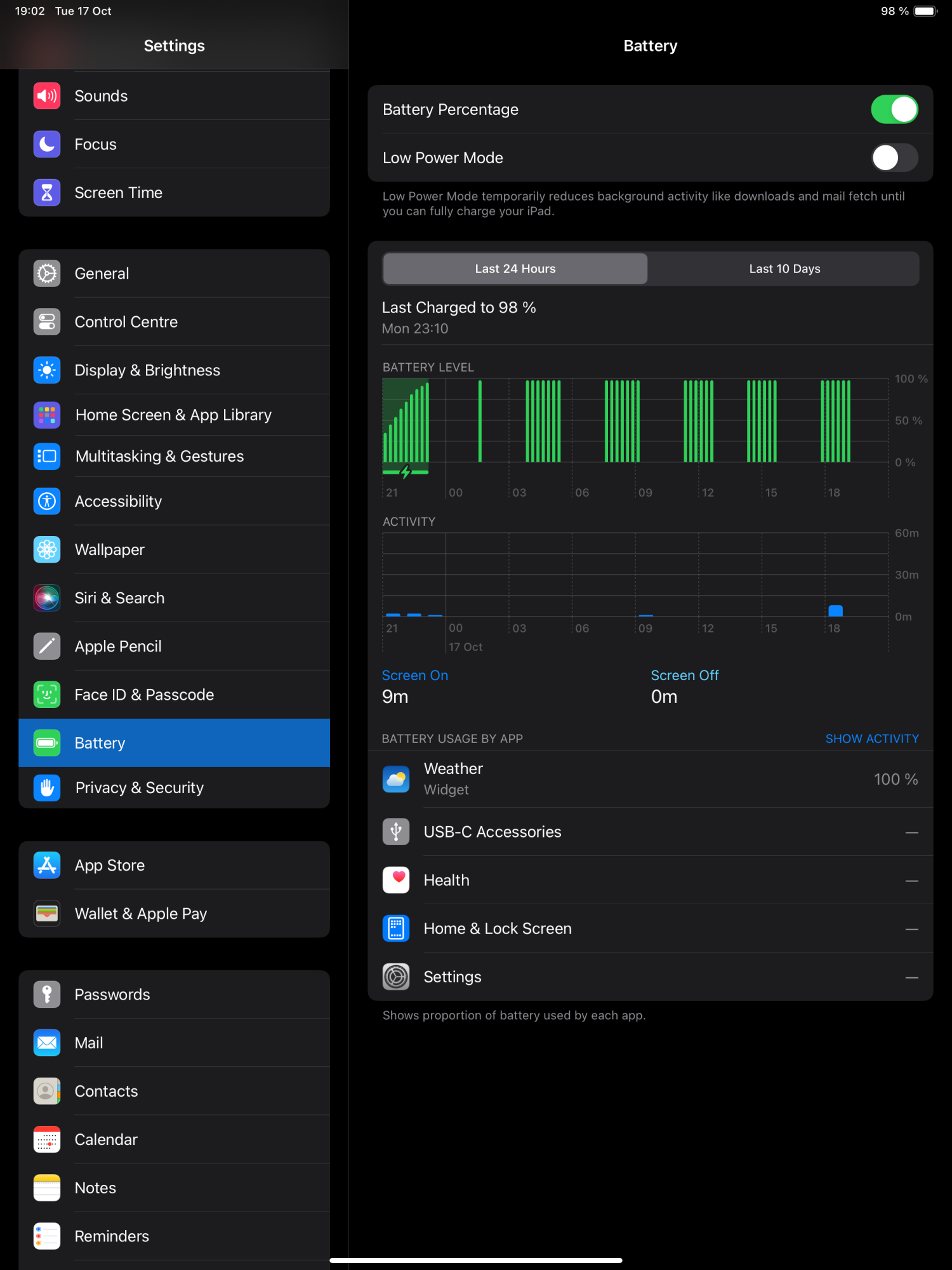Tap the 18:00 activity bar in chart
Image resolution: width=952 pixels, height=1270 pixels.
tap(835, 611)
